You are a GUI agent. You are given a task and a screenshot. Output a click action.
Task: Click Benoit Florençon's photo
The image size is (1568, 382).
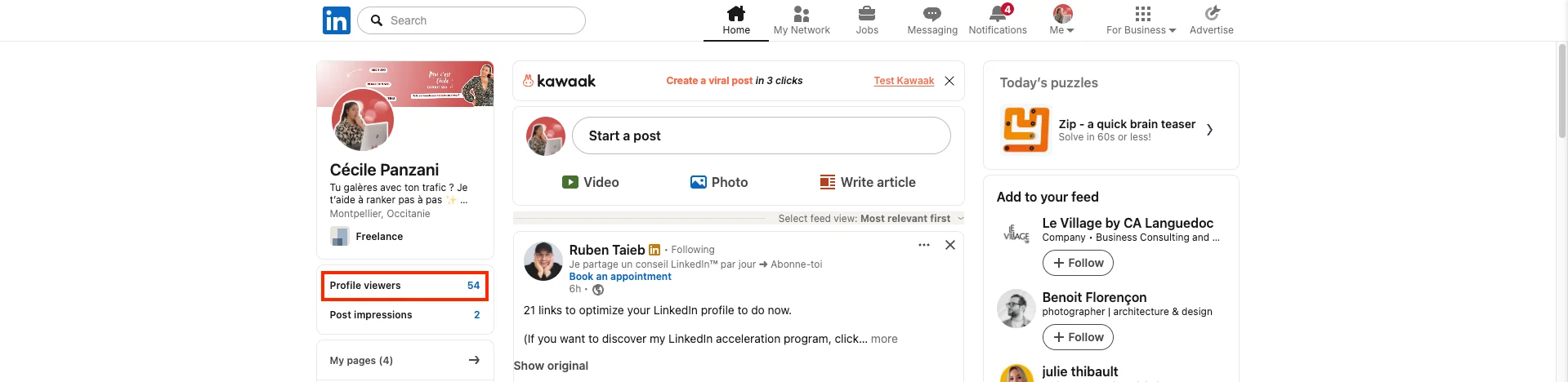coord(1016,309)
